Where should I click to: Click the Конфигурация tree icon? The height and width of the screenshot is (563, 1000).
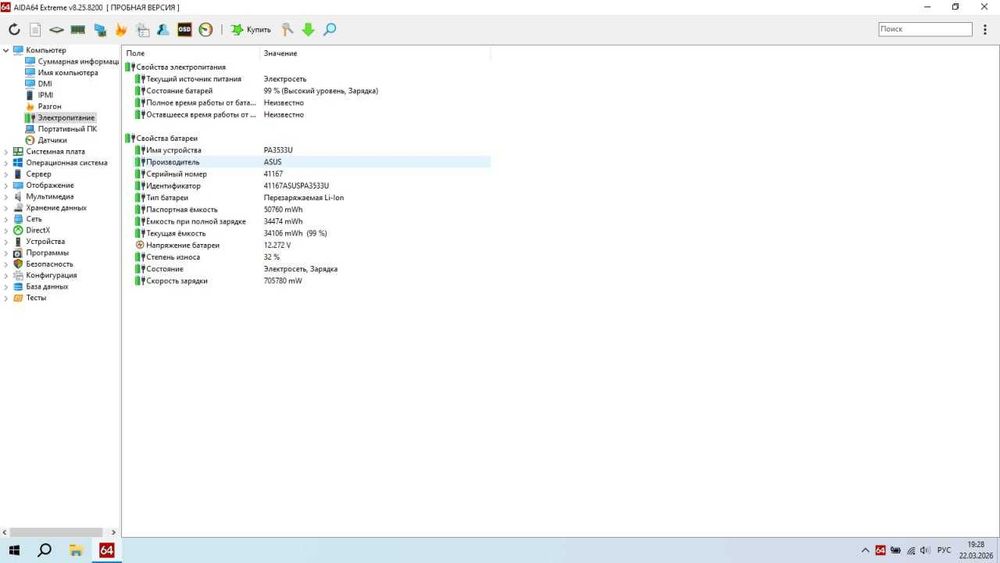18,275
